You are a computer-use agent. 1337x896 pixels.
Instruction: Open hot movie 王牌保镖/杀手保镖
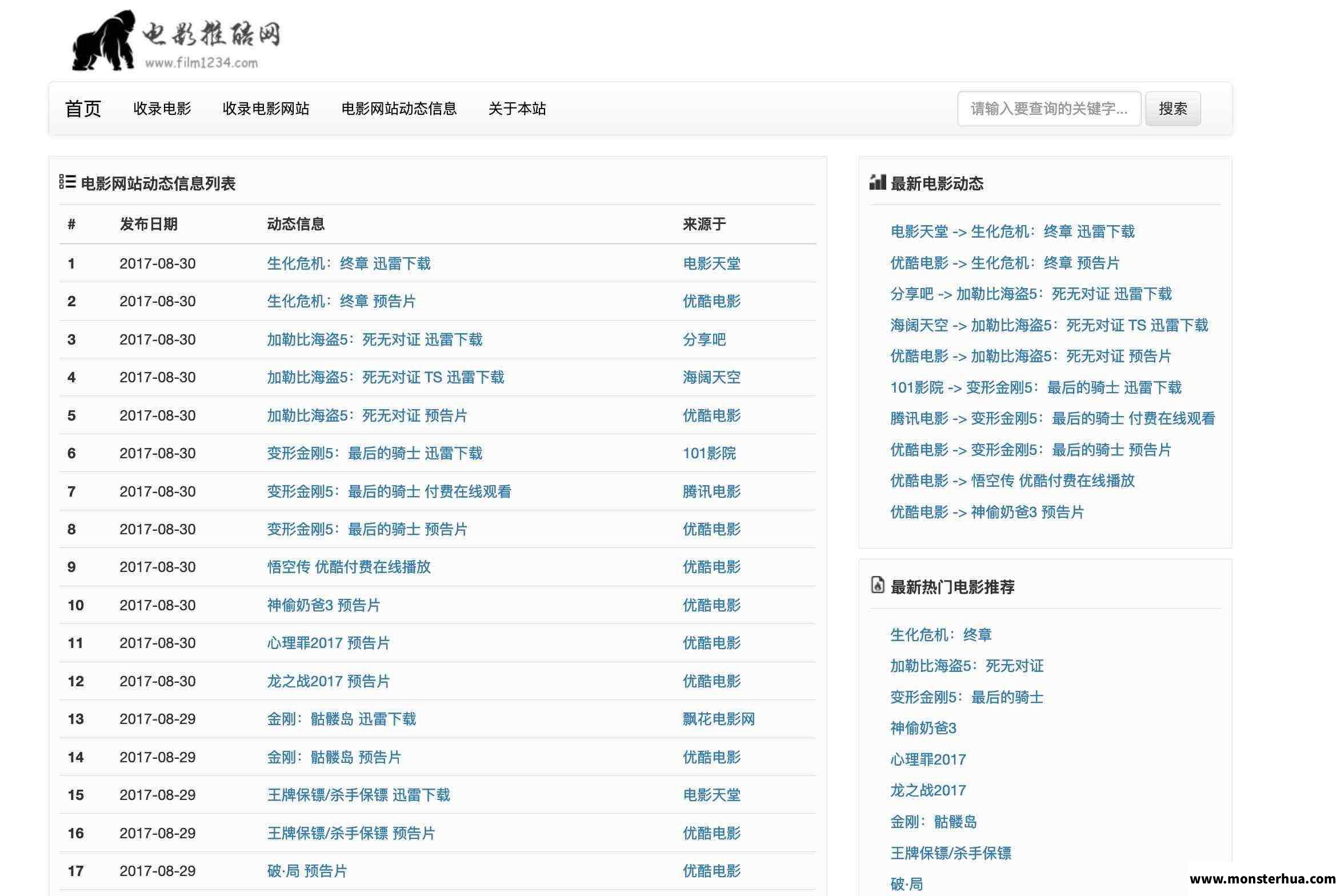point(951,853)
